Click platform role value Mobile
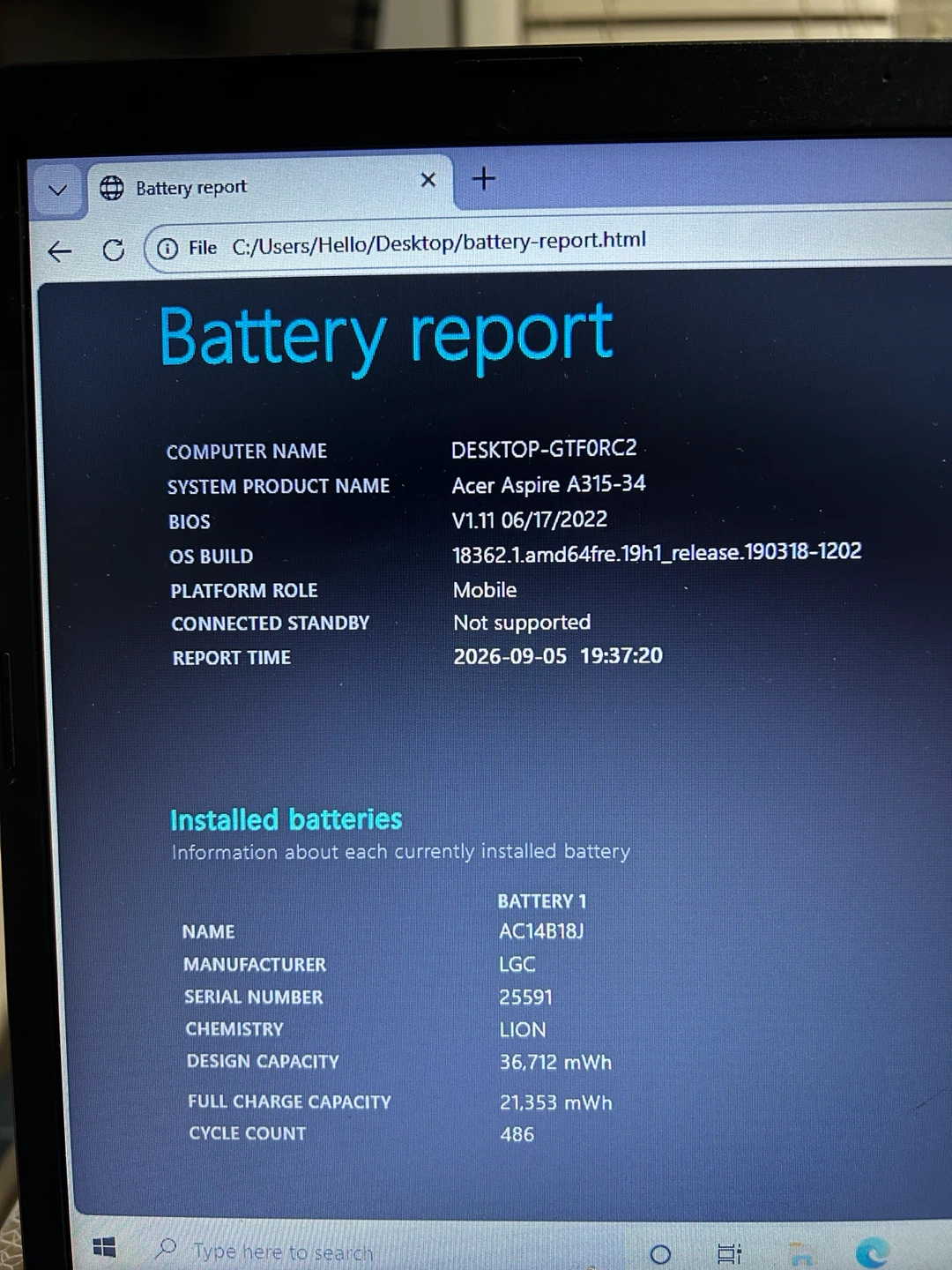Screen dimensions: 952x1270 click(485, 590)
